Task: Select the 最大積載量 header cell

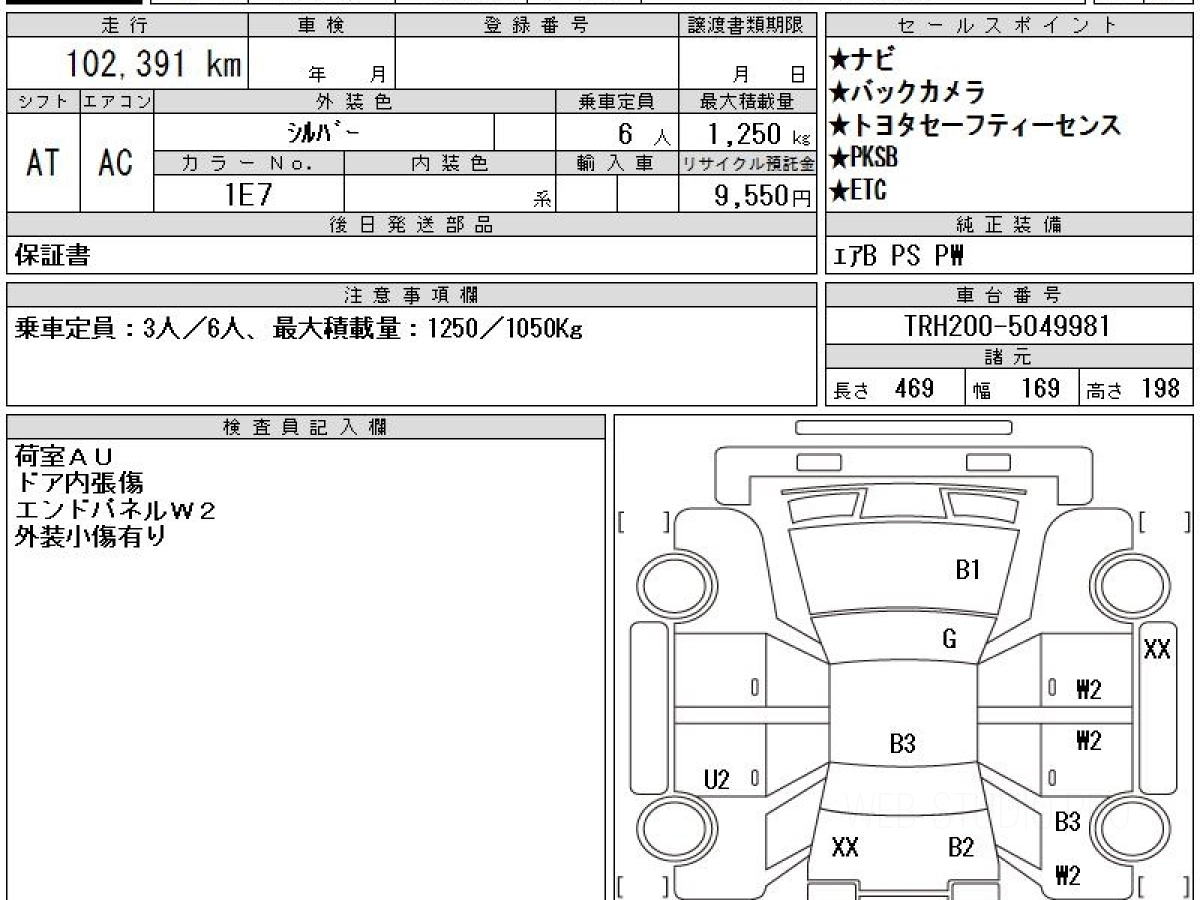Action: (x=748, y=101)
